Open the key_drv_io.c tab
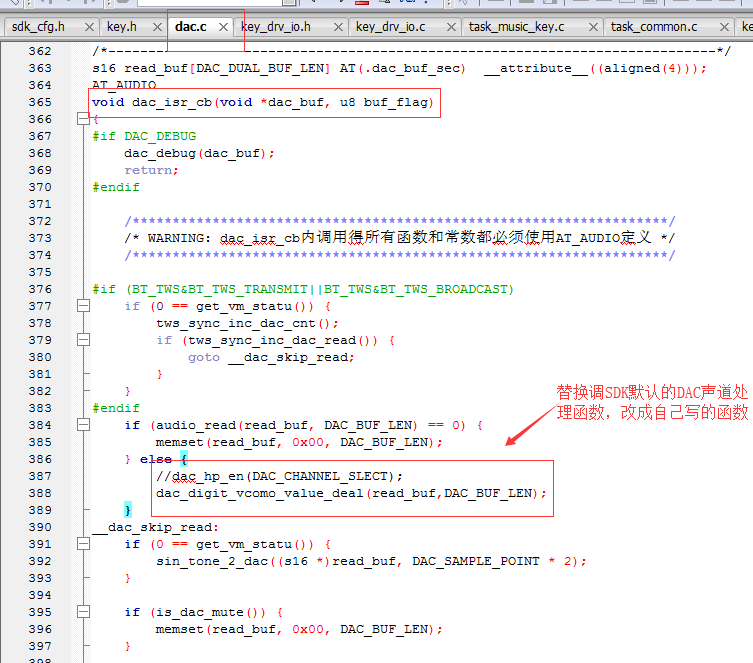The image size is (753, 663). click(390, 27)
